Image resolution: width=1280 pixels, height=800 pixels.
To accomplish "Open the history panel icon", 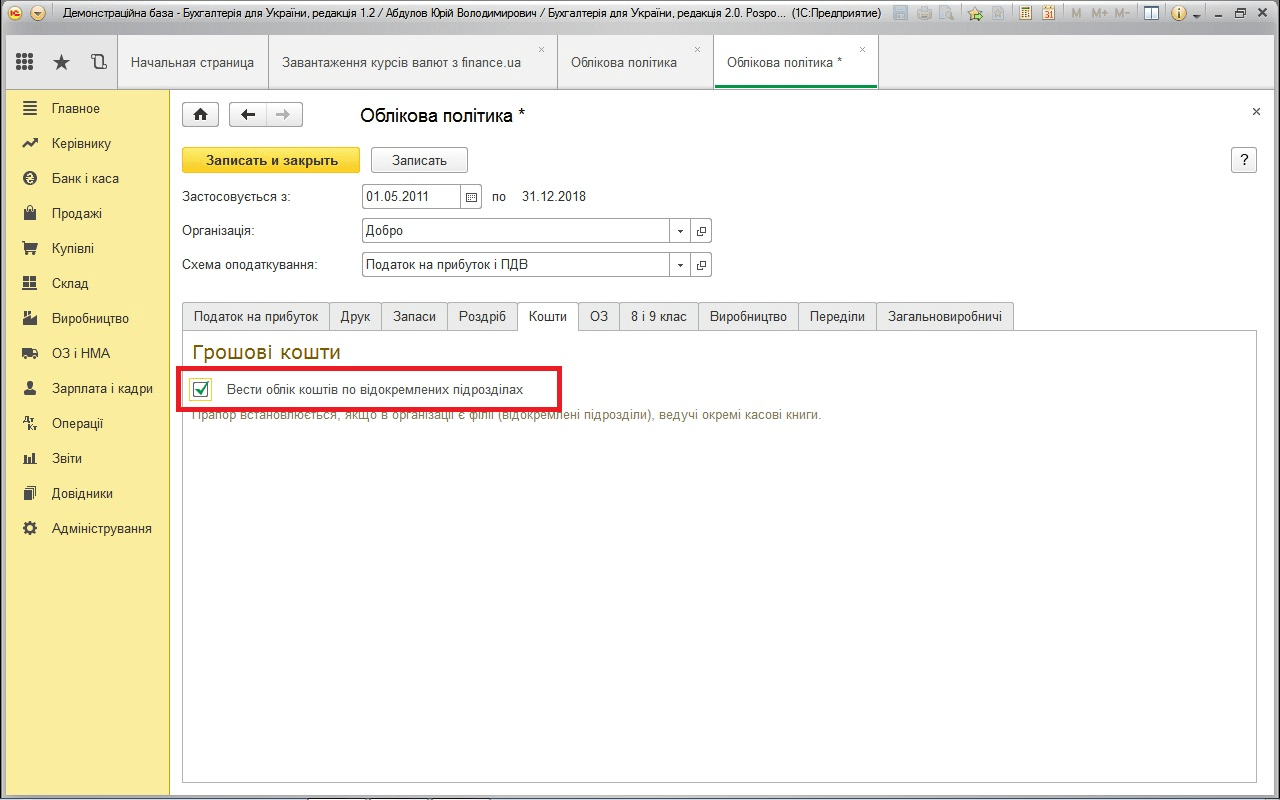I will [98, 62].
